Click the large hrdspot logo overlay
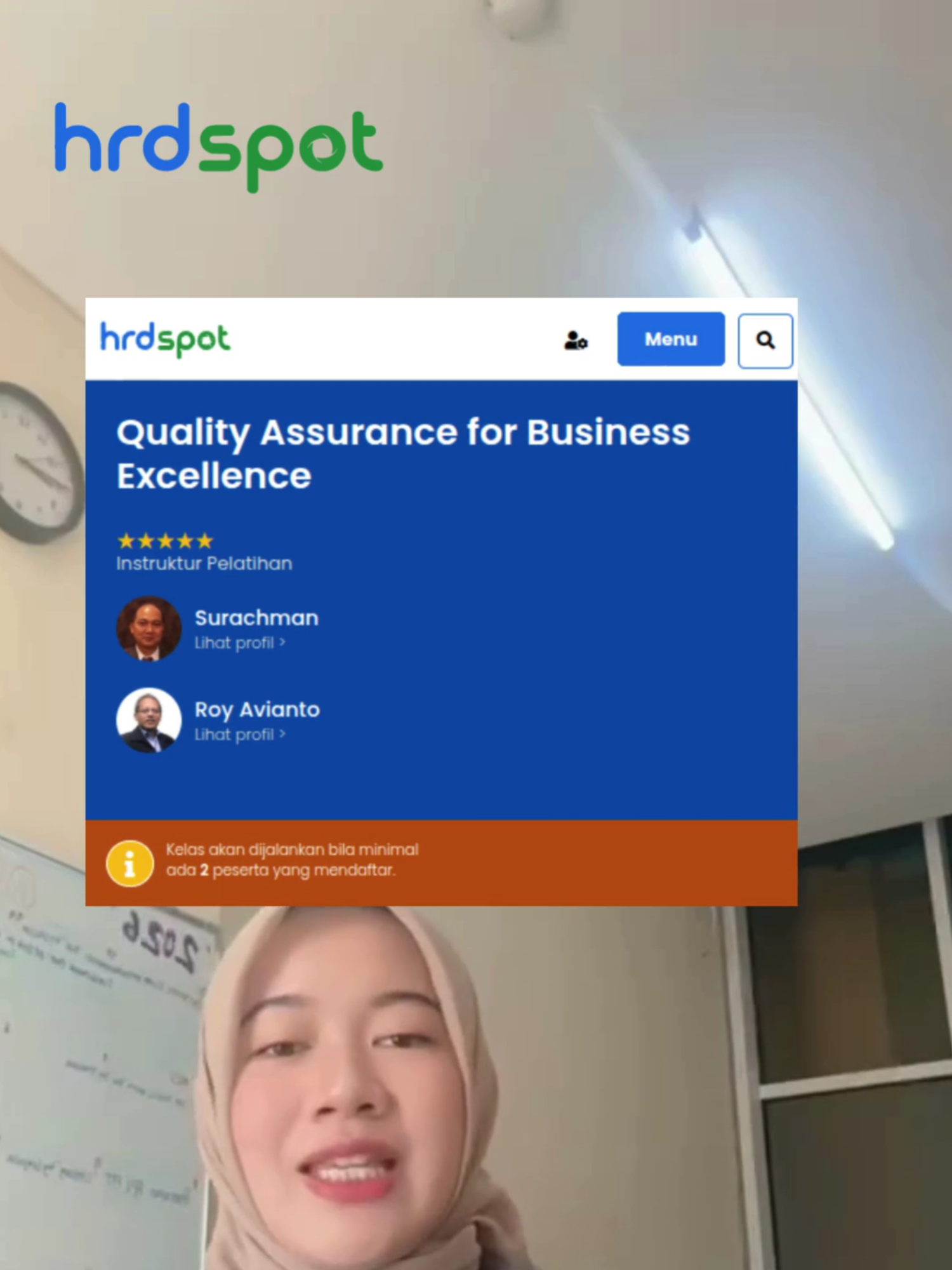The image size is (952, 1270). [x=219, y=147]
